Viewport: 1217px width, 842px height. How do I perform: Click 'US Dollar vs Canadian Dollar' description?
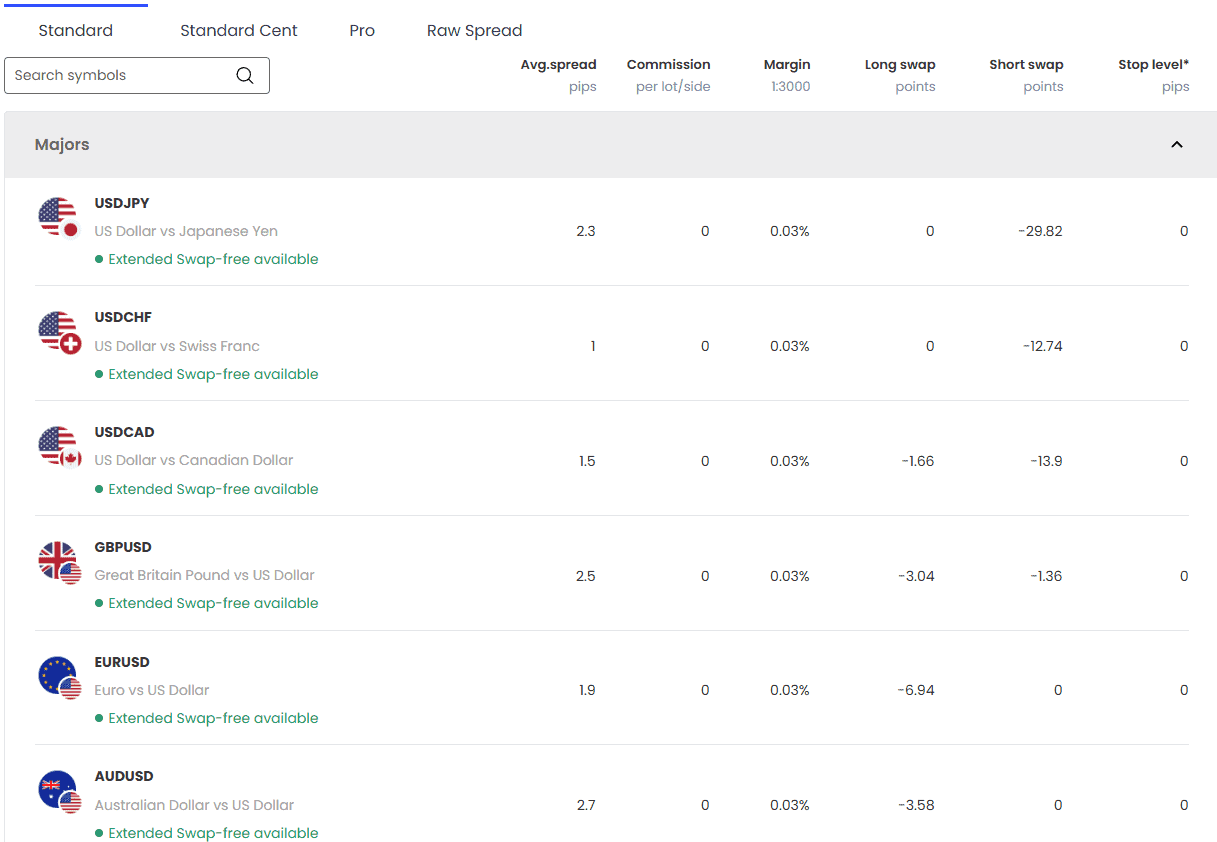(194, 461)
